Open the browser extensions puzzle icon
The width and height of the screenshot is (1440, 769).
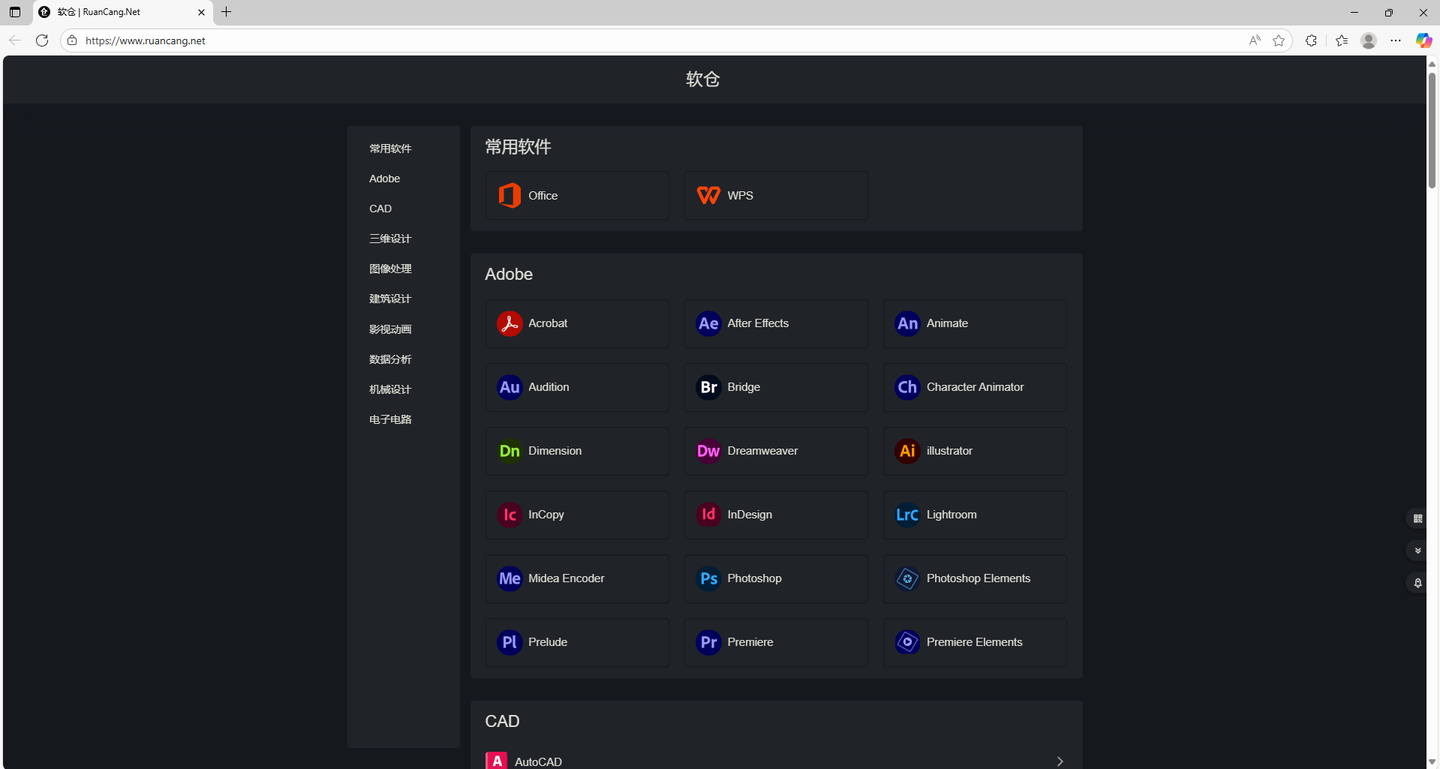coord(1311,41)
